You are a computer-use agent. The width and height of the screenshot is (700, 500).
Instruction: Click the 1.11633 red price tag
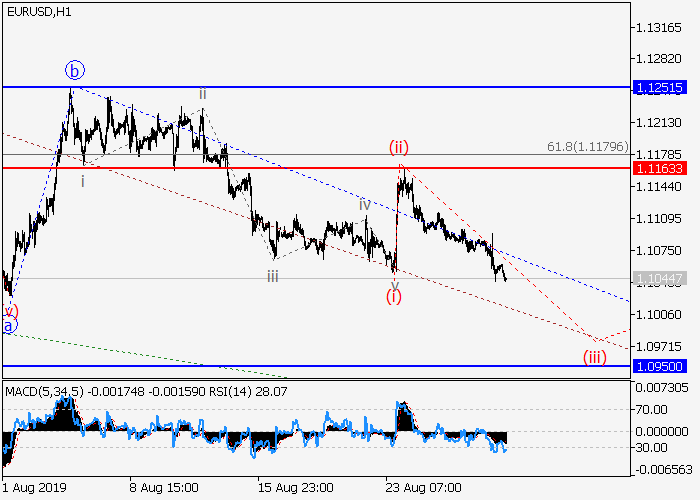(659, 168)
